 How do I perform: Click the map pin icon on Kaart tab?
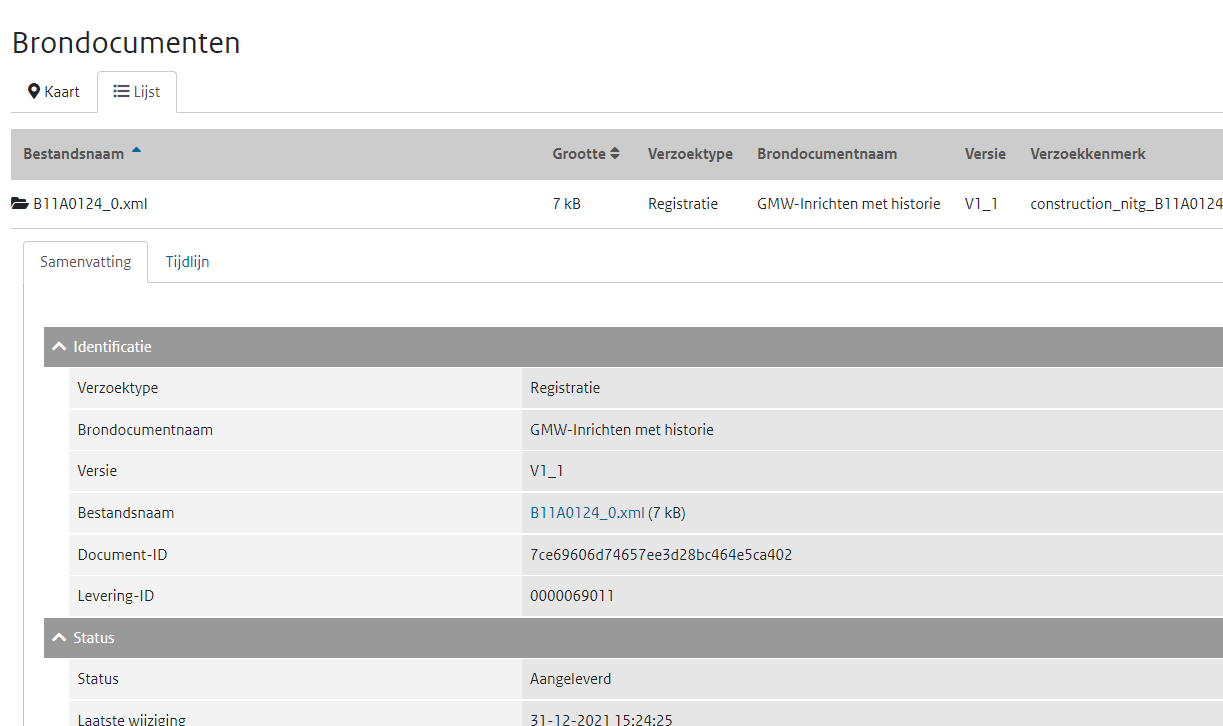coord(34,92)
